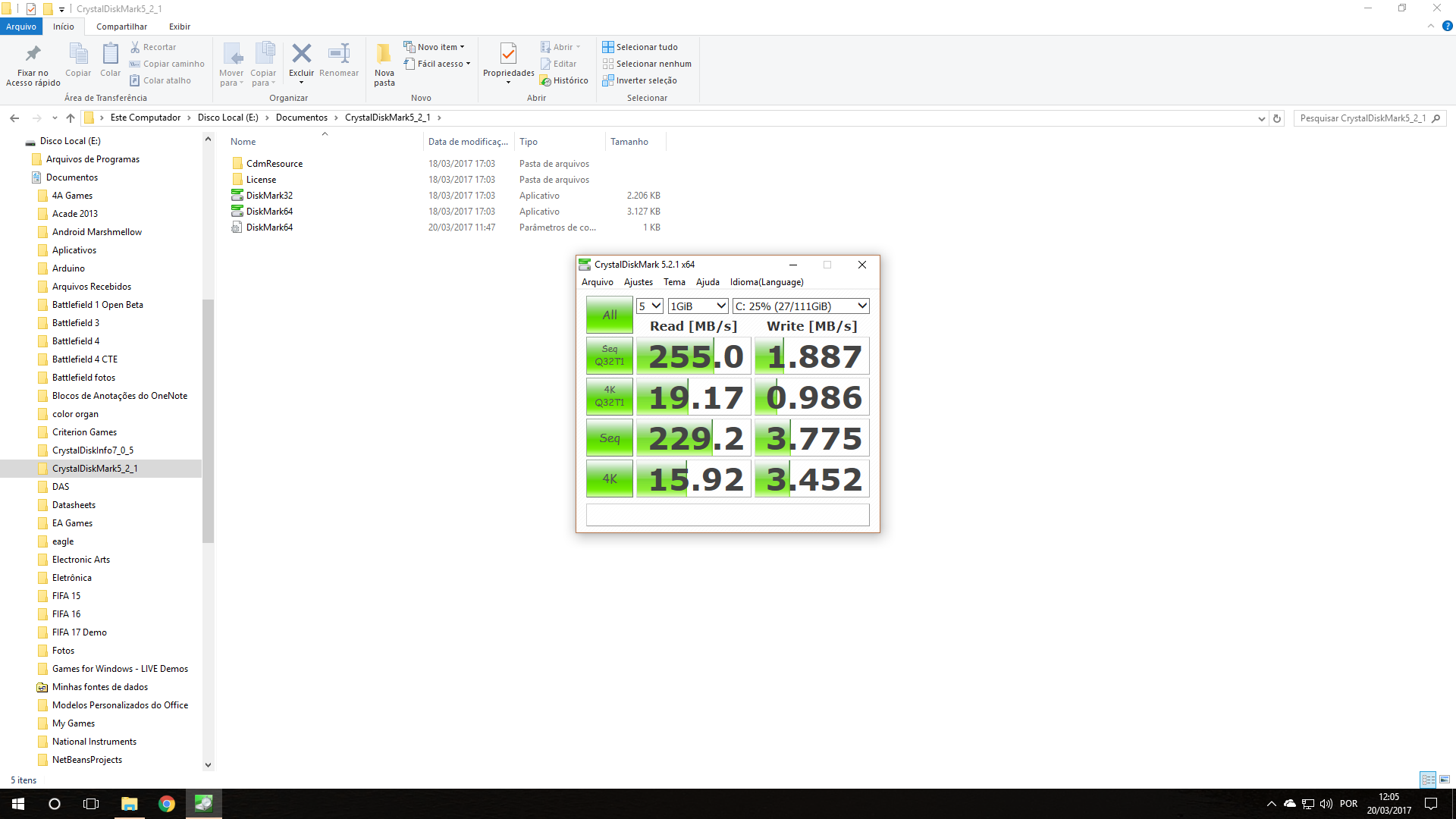This screenshot has height=819, width=1456.
Task: Open the test count dropdown showing 5
Action: click(x=649, y=306)
